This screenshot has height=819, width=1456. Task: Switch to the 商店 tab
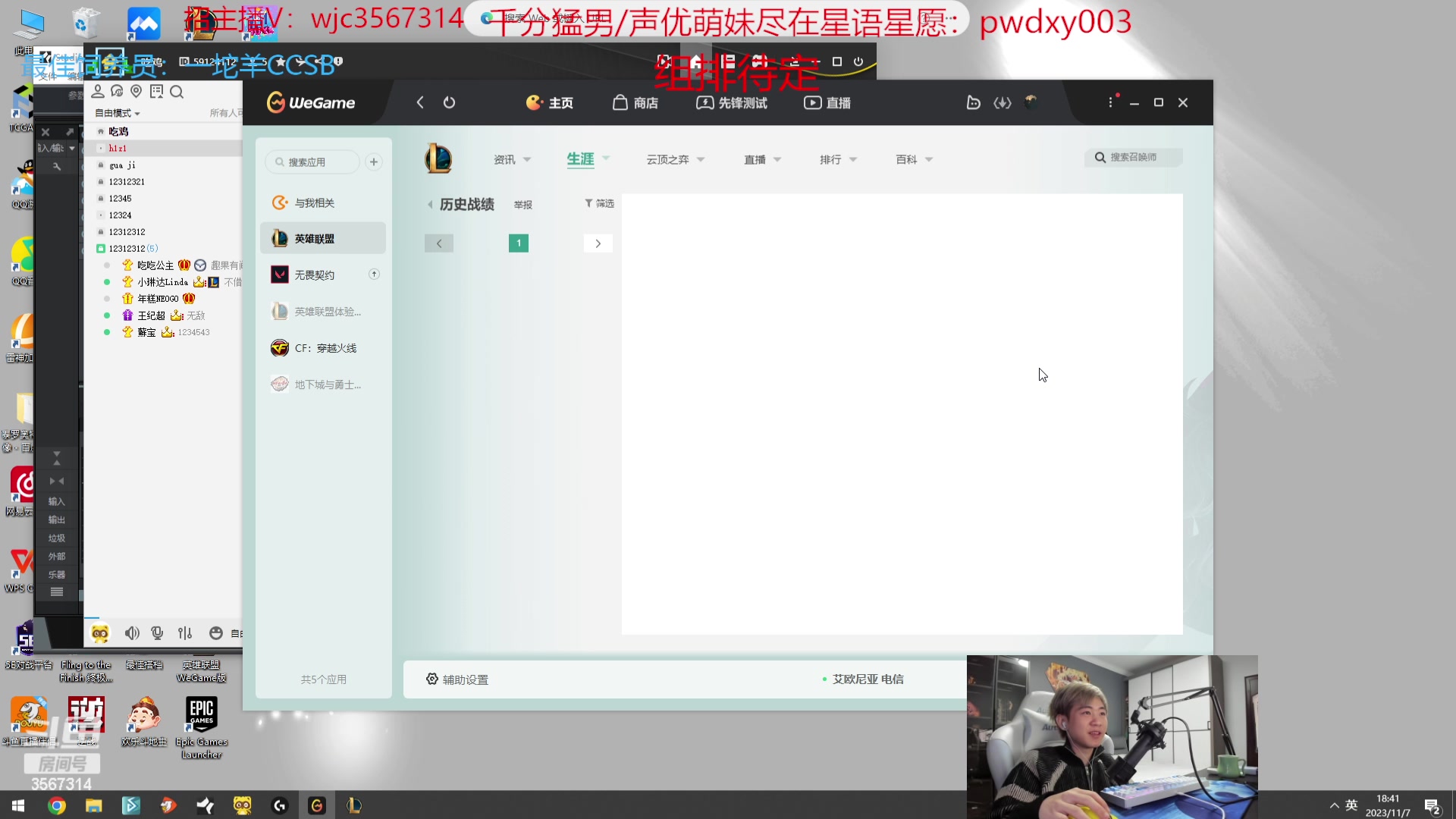coord(635,102)
